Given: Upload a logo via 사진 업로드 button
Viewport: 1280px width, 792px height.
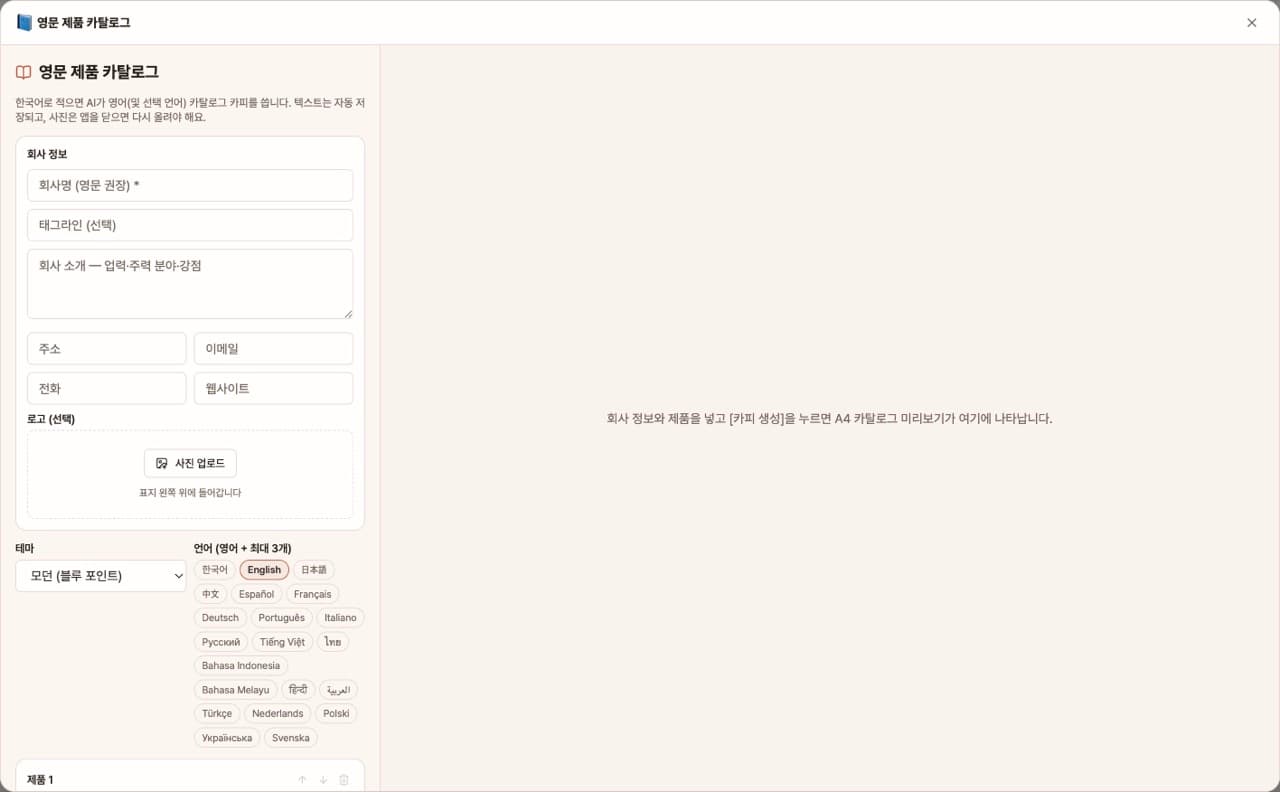Looking at the screenshot, I should 190,463.
